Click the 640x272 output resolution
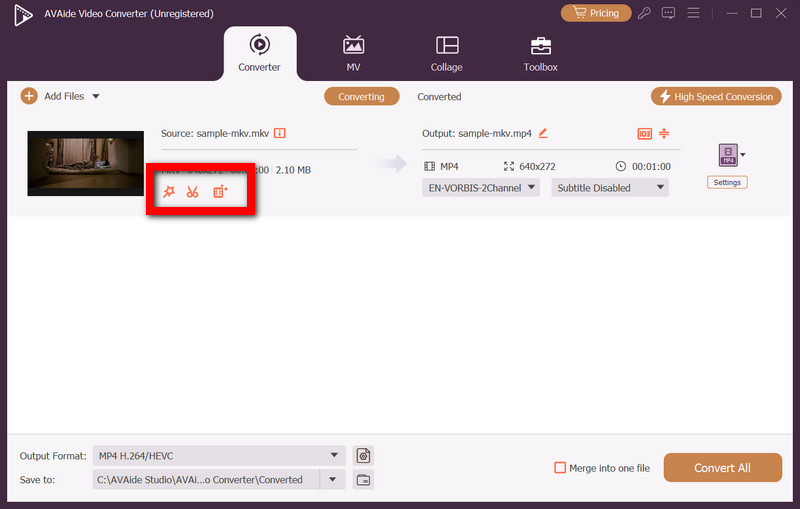 537,166
